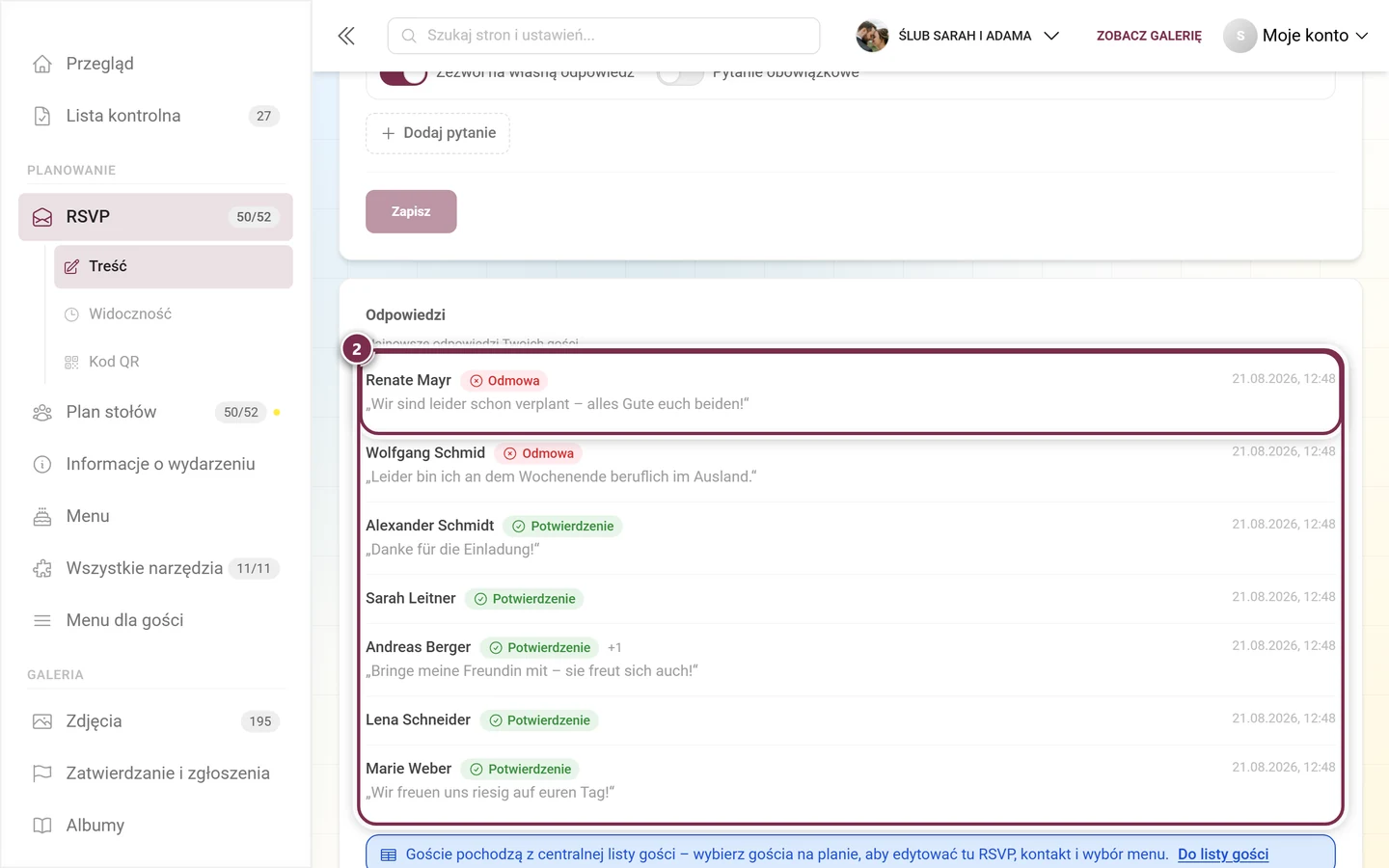
Task: Click the Moje konto avatar icon
Action: point(1240,36)
